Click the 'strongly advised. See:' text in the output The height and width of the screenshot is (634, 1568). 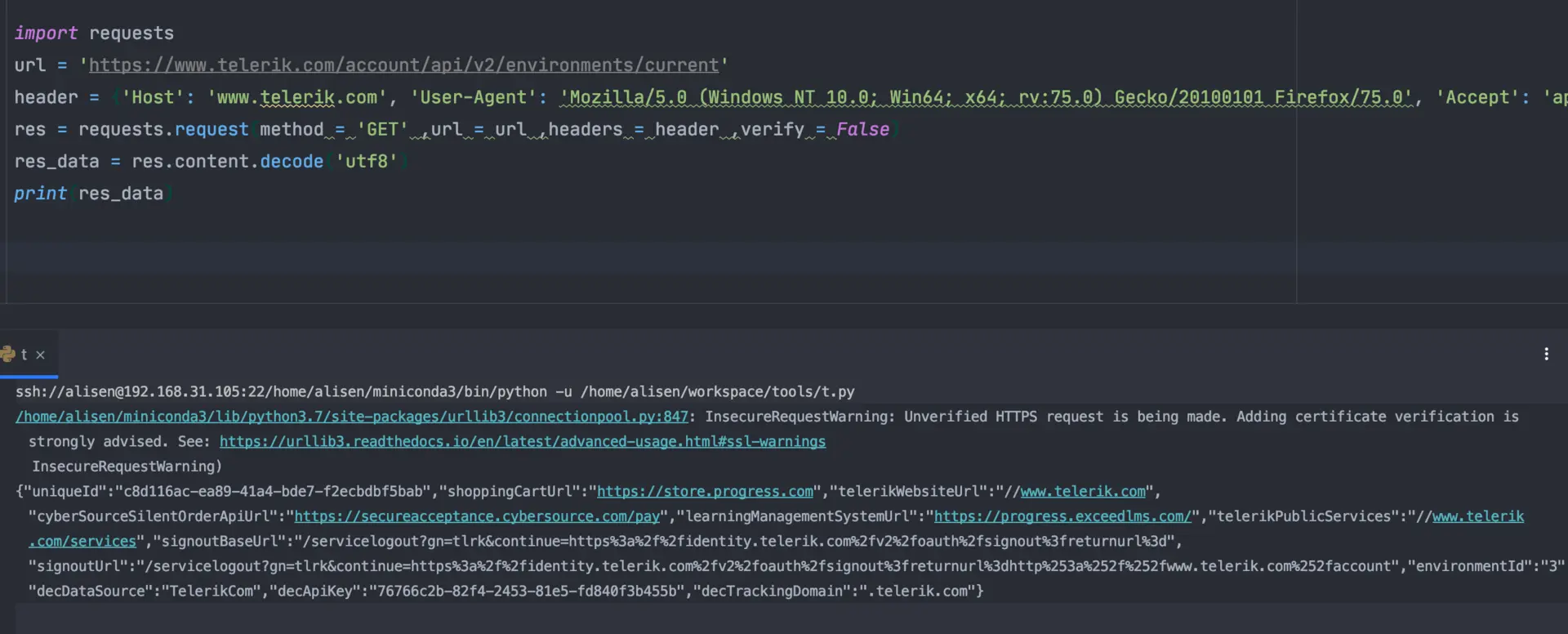point(119,441)
